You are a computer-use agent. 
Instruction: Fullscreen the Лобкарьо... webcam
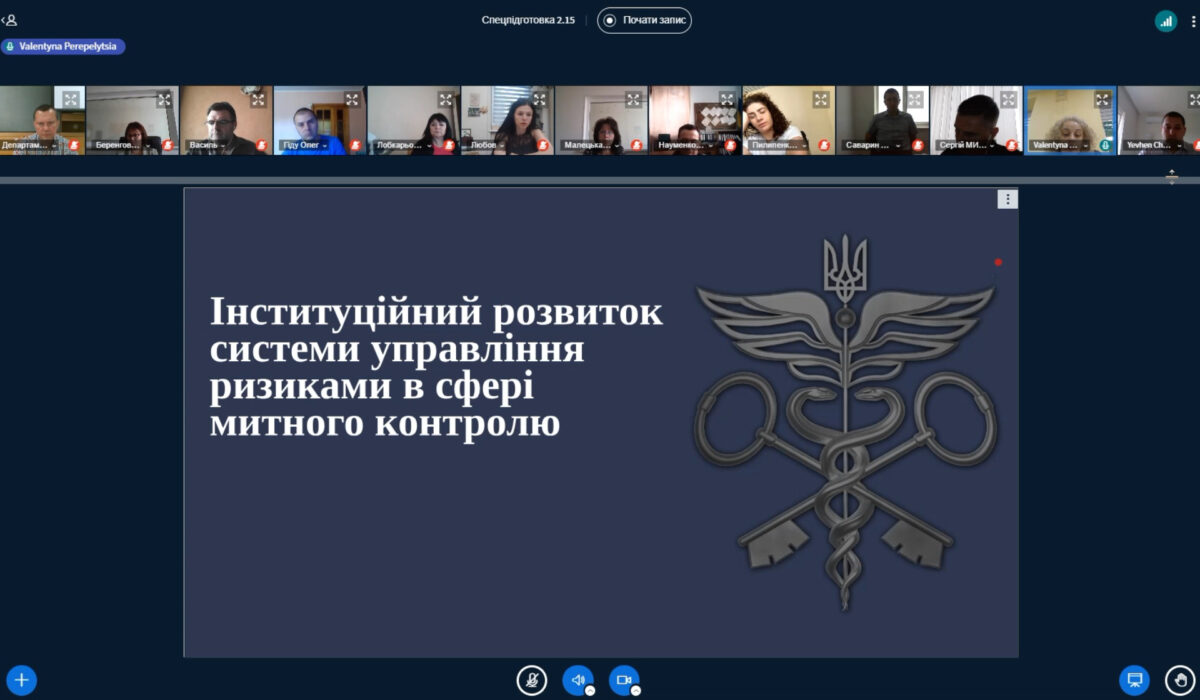pyautogui.click(x=446, y=99)
